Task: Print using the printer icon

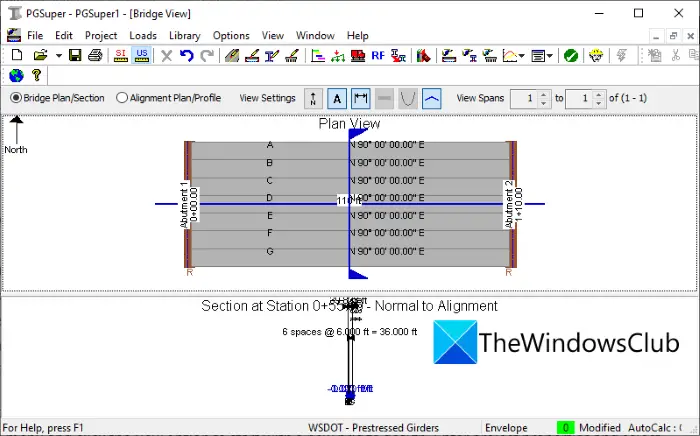Action: click(95, 55)
